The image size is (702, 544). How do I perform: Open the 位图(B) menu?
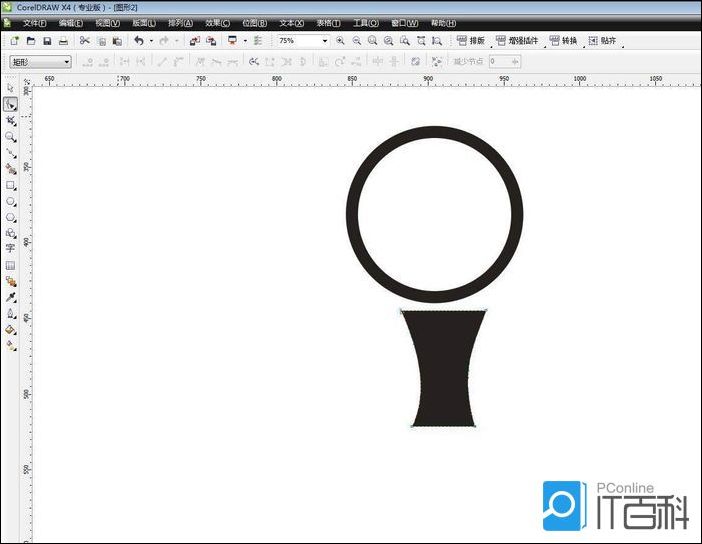[254, 23]
